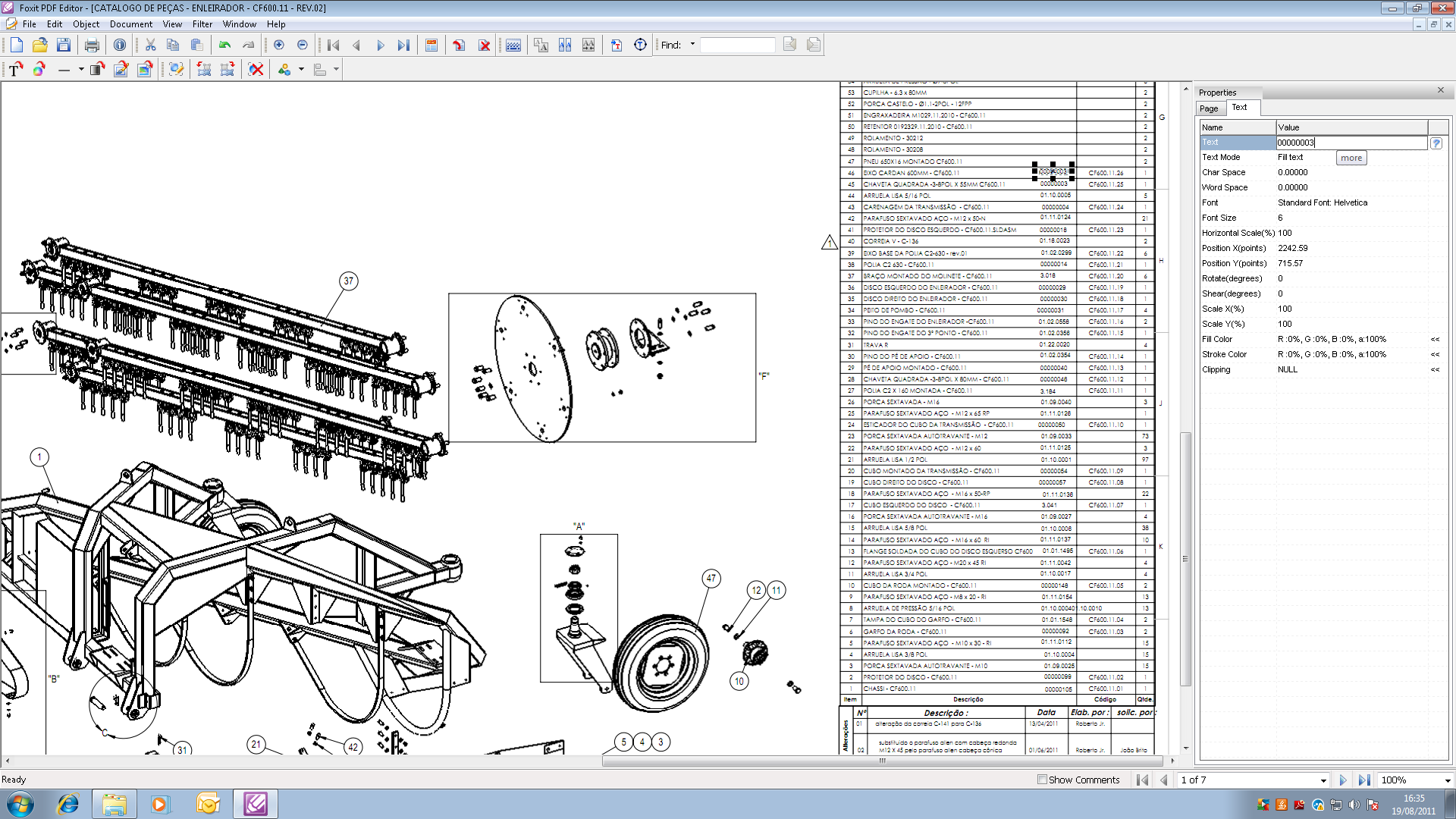The width and height of the screenshot is (1456, 819).
Task: Select the Add Text tool
Action: 15,70
